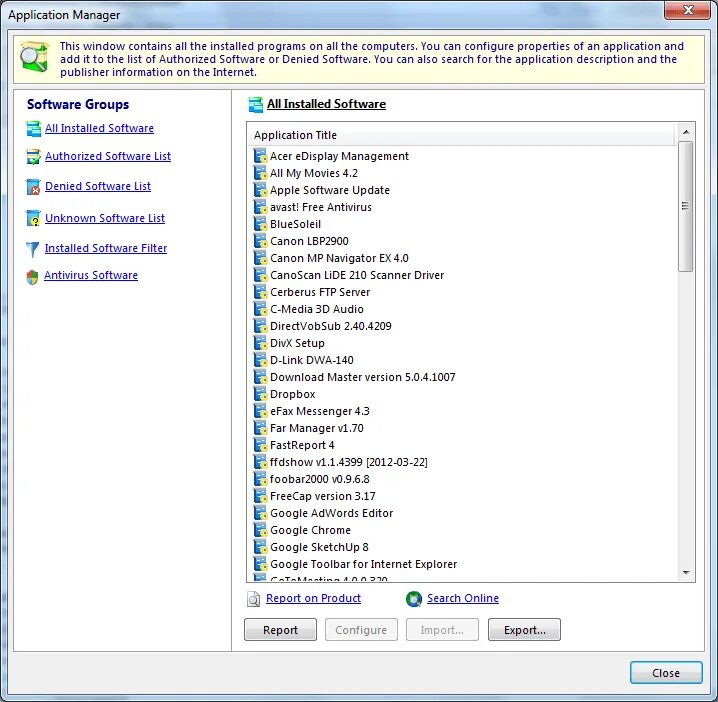
Task: Open the Authorized Software List link
Action: pyautogui.click(x=108, y=156)
